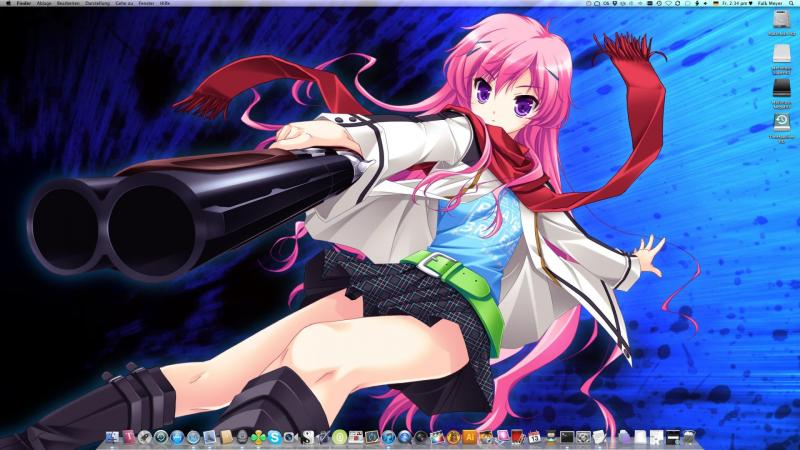The height and width of the screenshot is (450, 800).
Task: Open the Hilfe menu
Action: click(x=165, y=3)
